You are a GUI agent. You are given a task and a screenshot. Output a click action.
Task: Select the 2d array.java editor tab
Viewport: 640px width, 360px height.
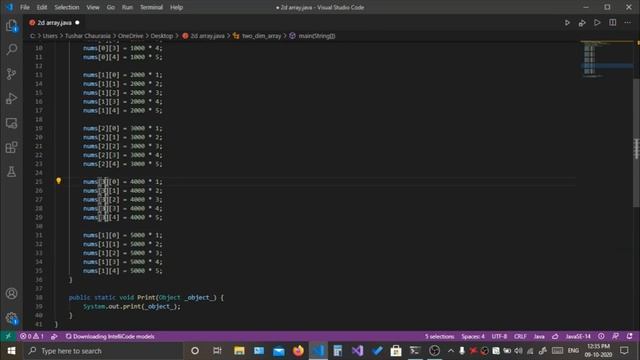click(54, 23)
